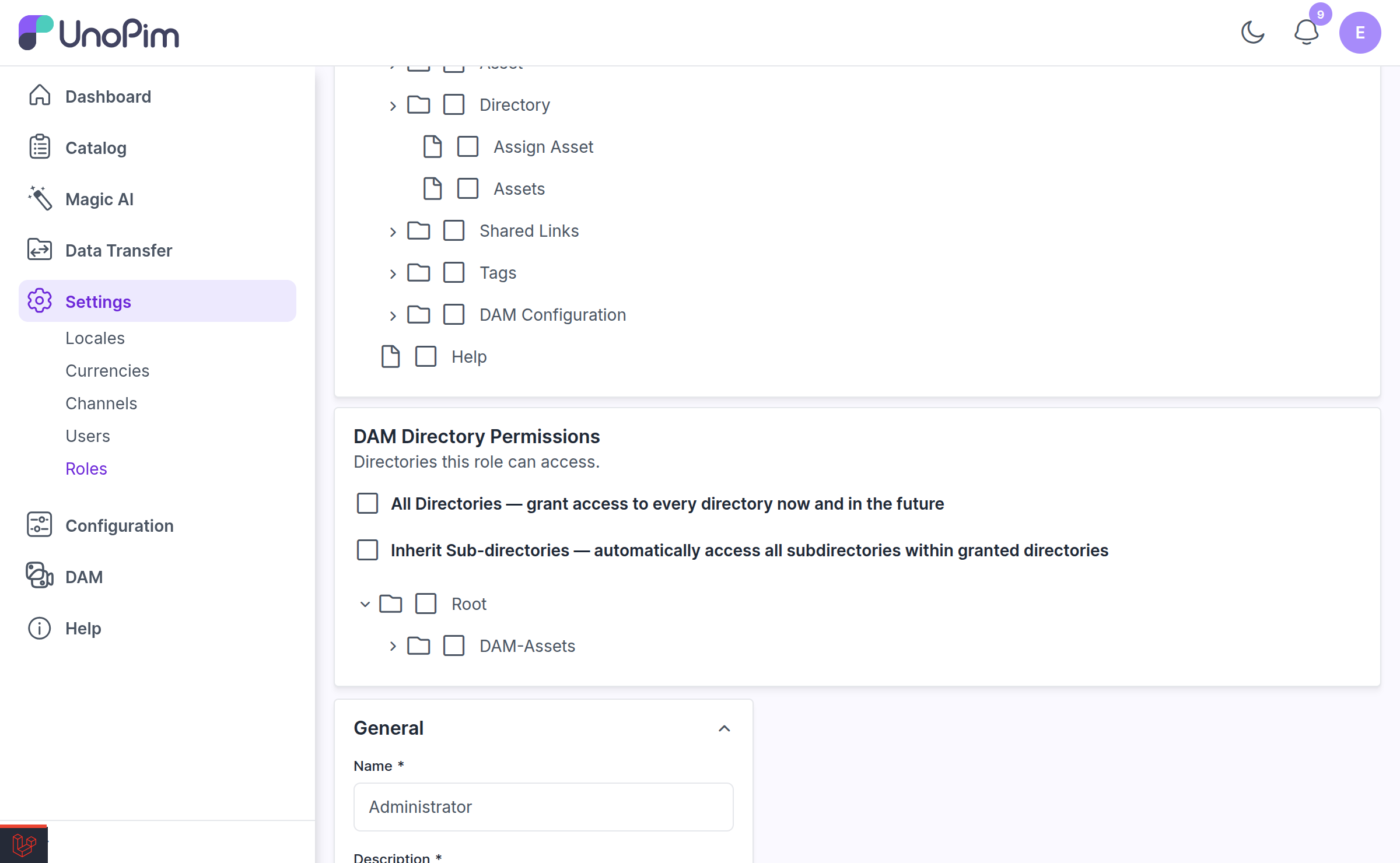Expand the DAM-Assets directory node
Viewport: 1400px width, 863px height.
coord(393,646)
